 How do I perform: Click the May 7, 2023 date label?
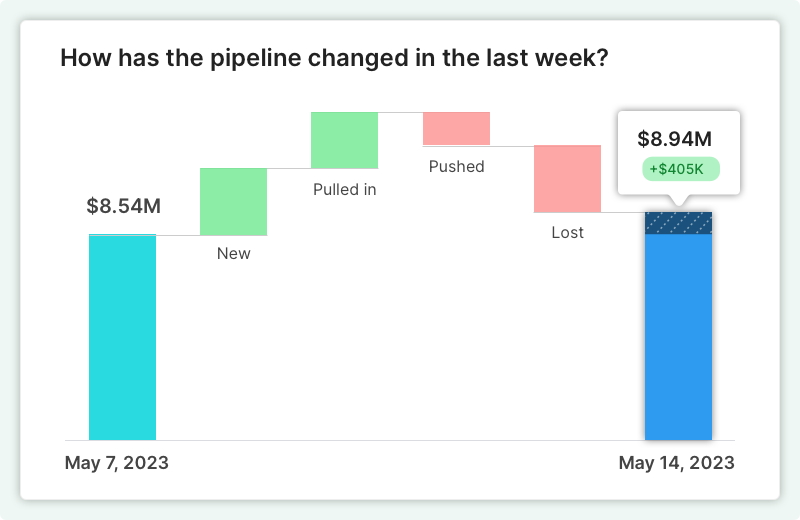coord(117,463)
